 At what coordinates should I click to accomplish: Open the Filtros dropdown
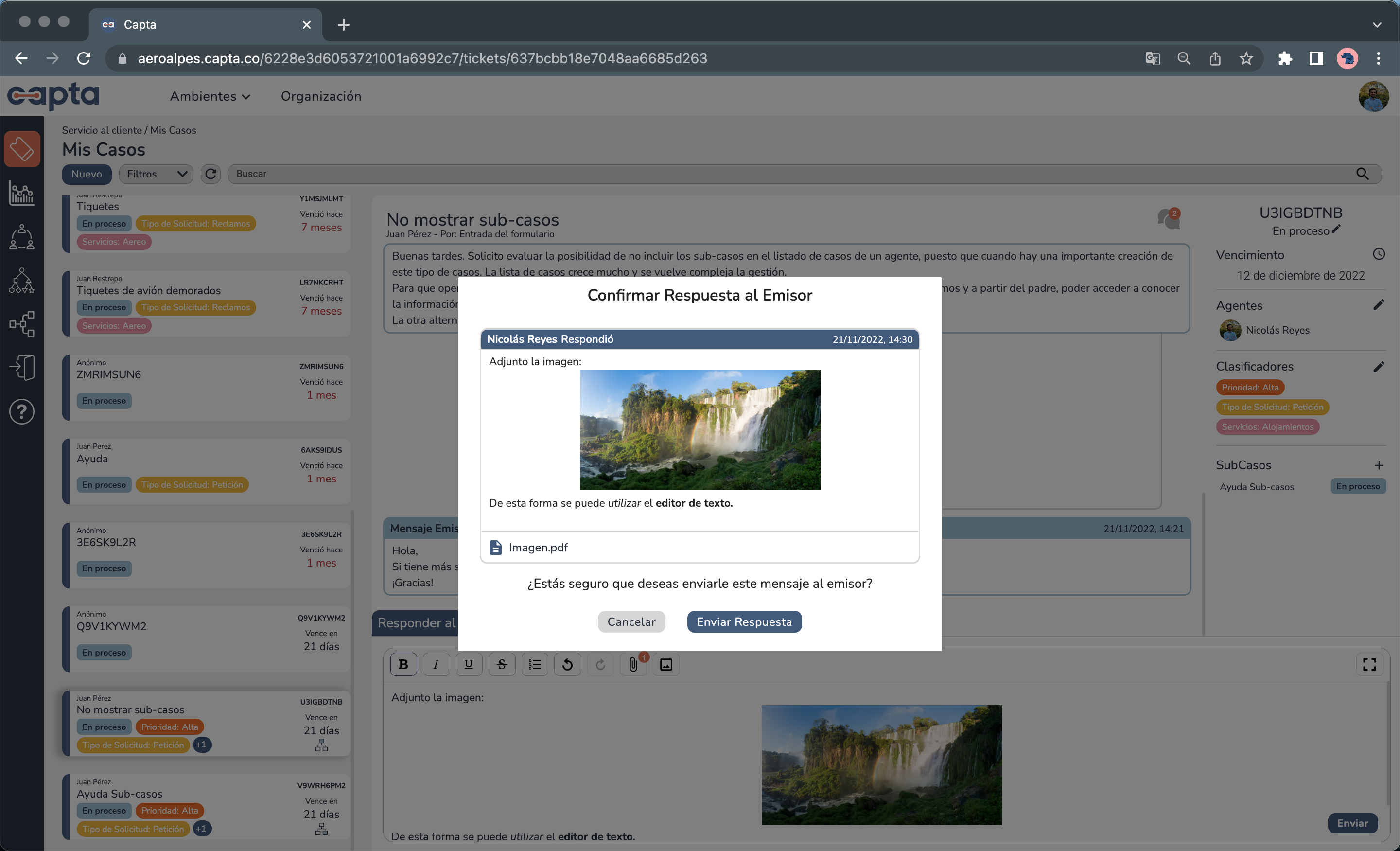tap(156, 174)
